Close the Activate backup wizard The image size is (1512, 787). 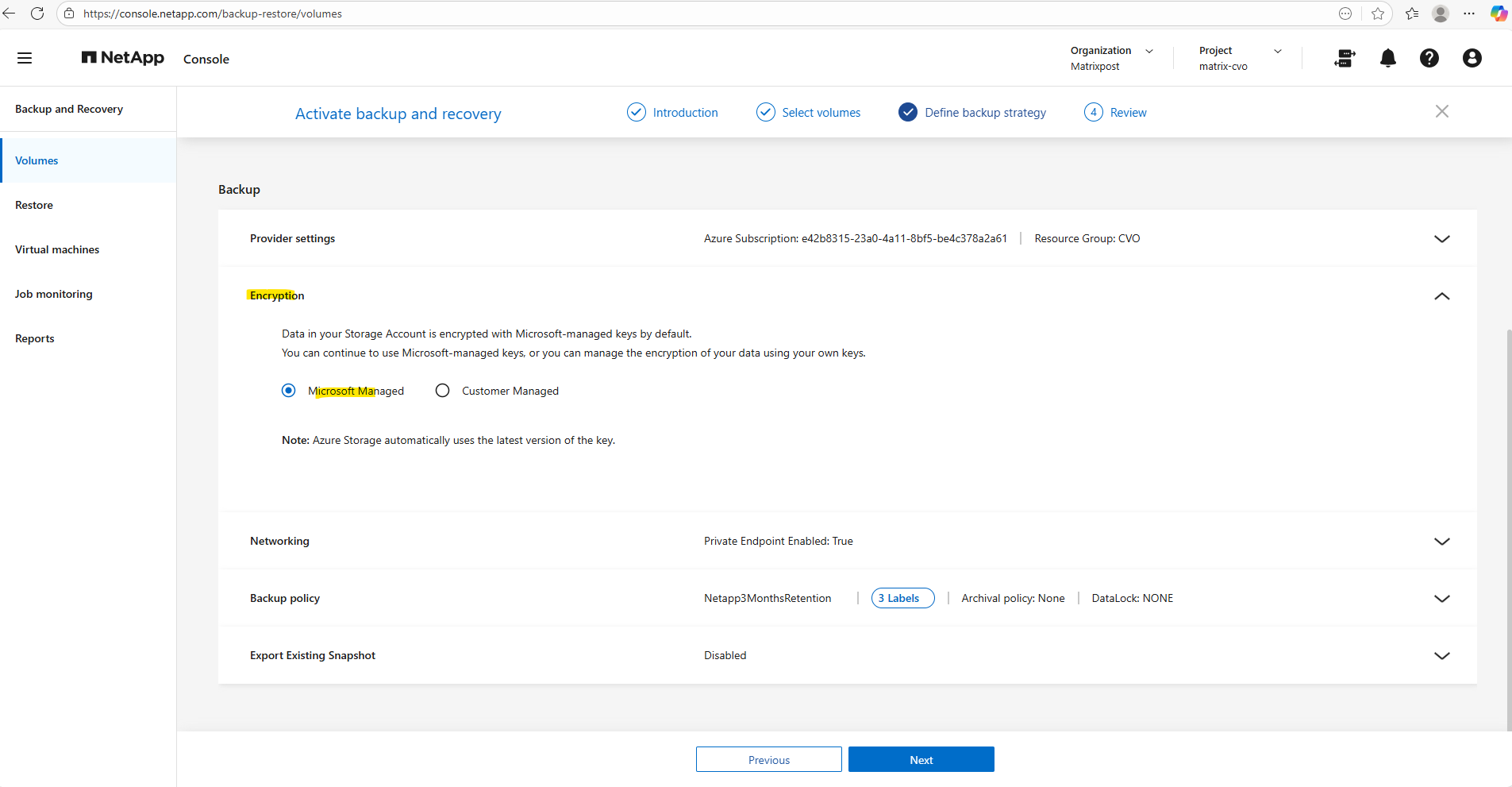tap(1441, 112)
